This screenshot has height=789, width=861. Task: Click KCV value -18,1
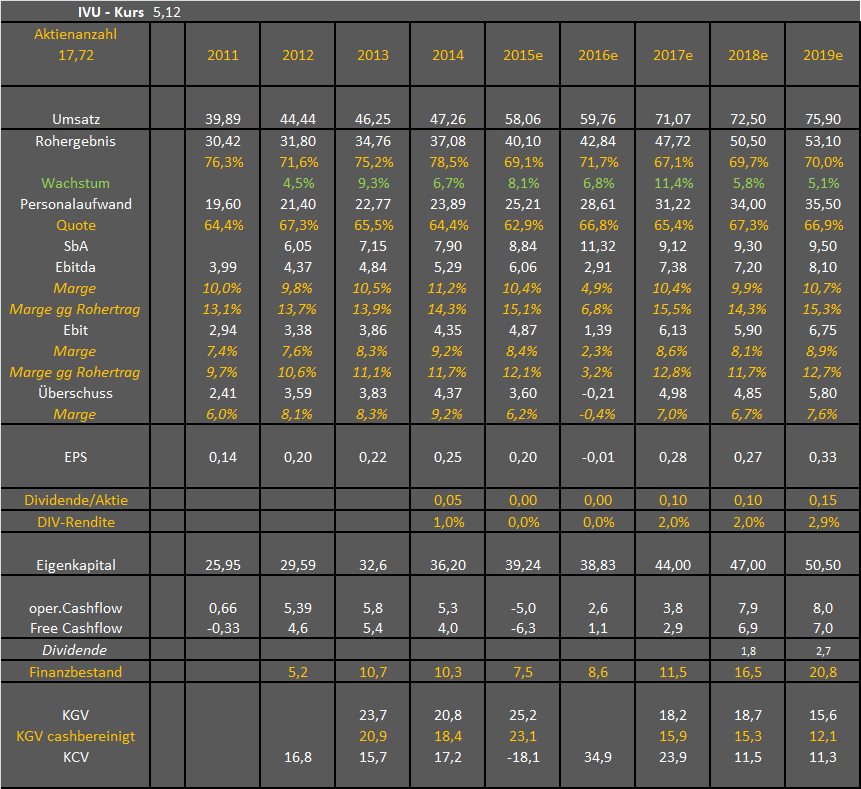523,758
